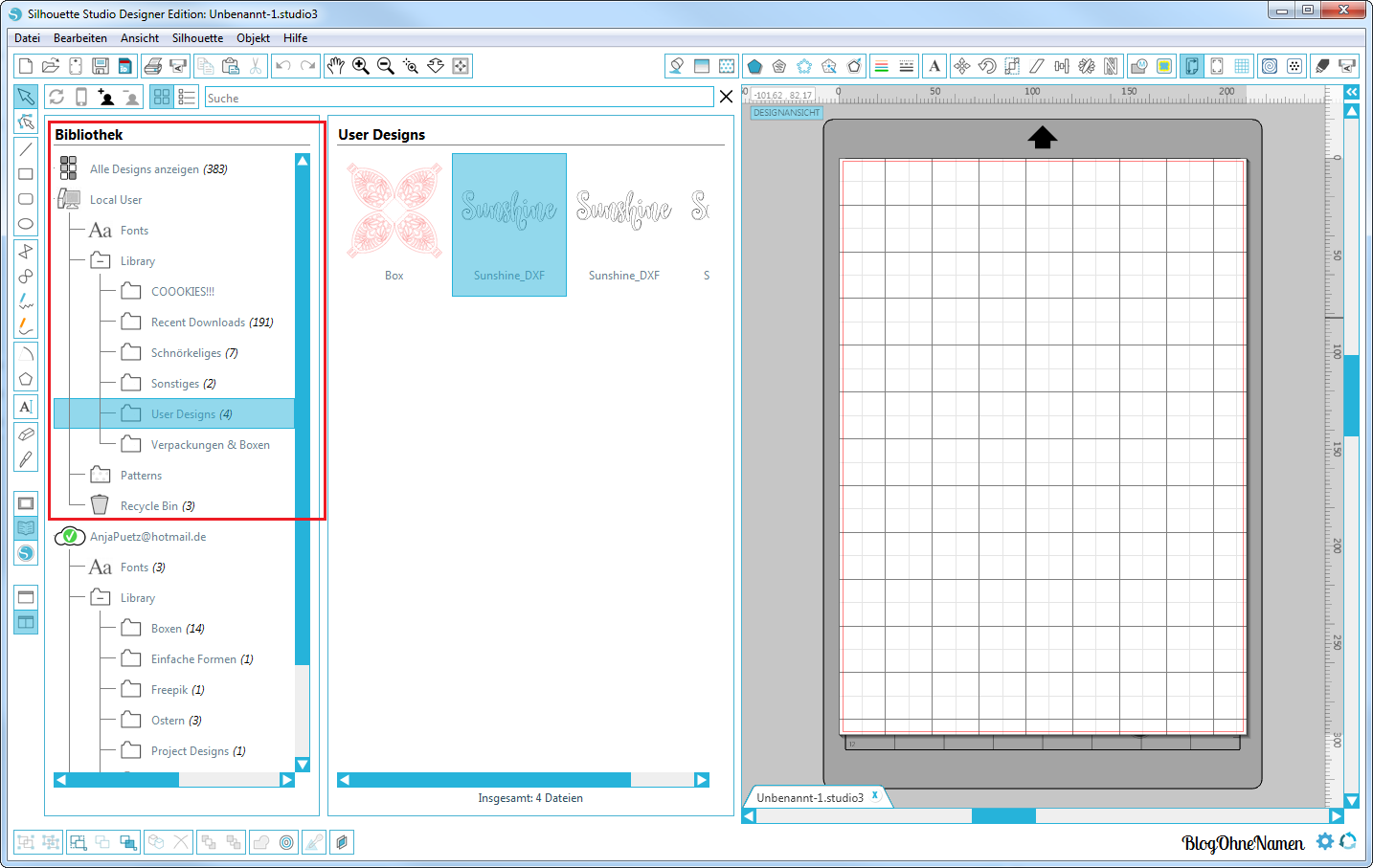Toggle the grid settings button

point(1242,66)
